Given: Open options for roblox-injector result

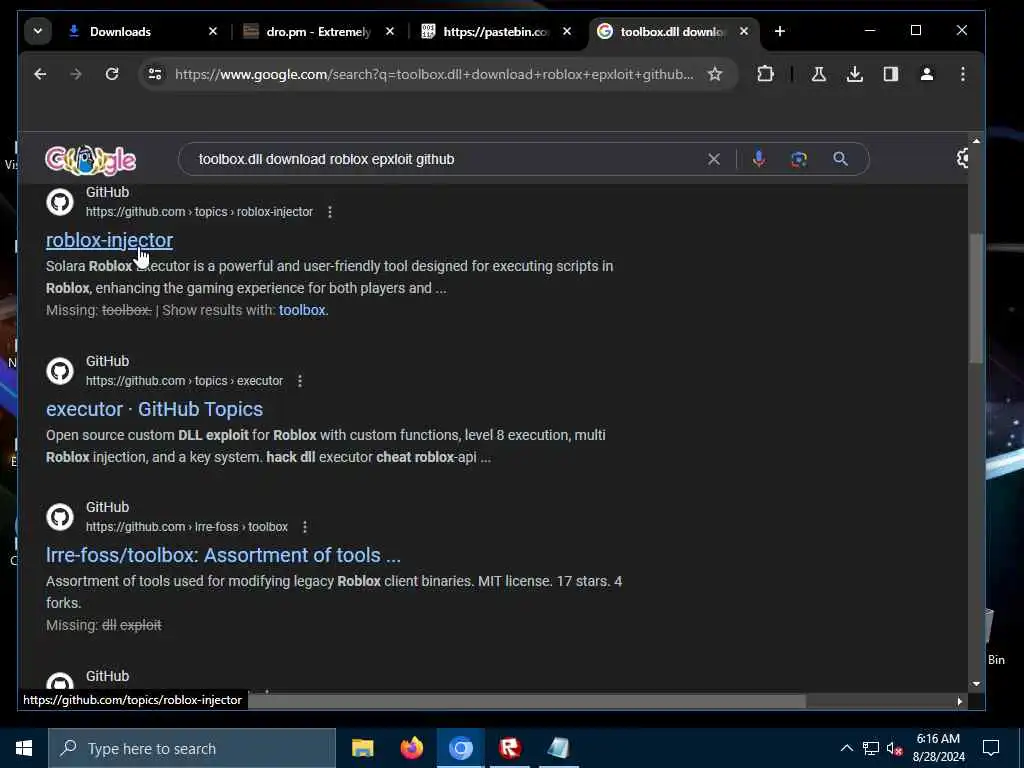Looking at the screenshot, I should 330,212.
